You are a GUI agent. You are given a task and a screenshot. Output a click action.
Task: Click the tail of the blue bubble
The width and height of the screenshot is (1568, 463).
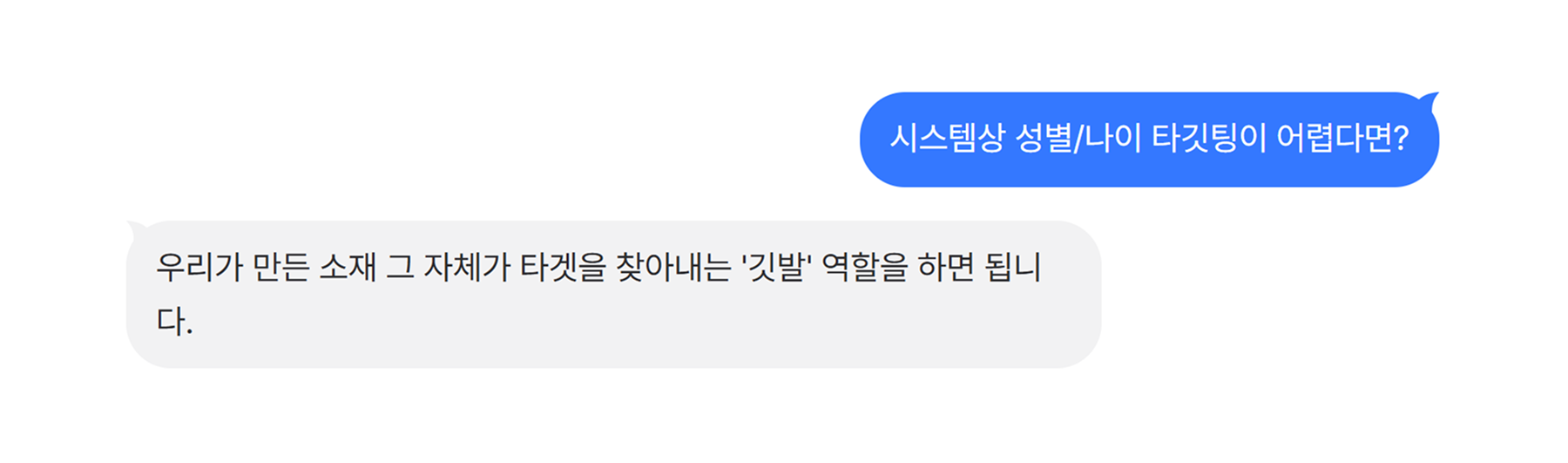point(1429,99)
